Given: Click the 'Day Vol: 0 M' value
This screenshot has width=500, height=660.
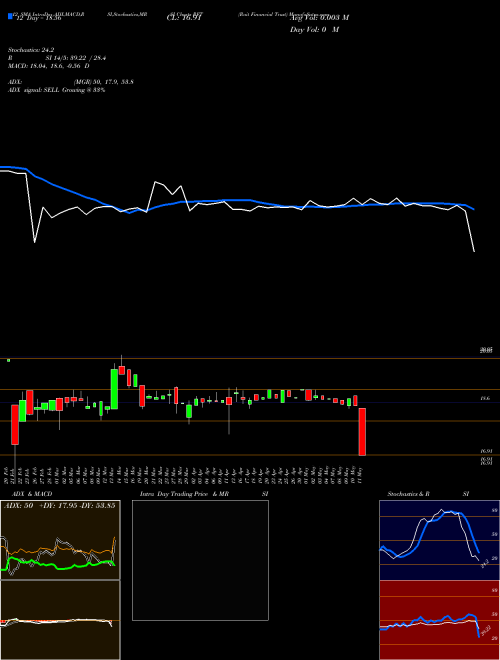Looking at the screenshot, I should (x=314, y=30).
